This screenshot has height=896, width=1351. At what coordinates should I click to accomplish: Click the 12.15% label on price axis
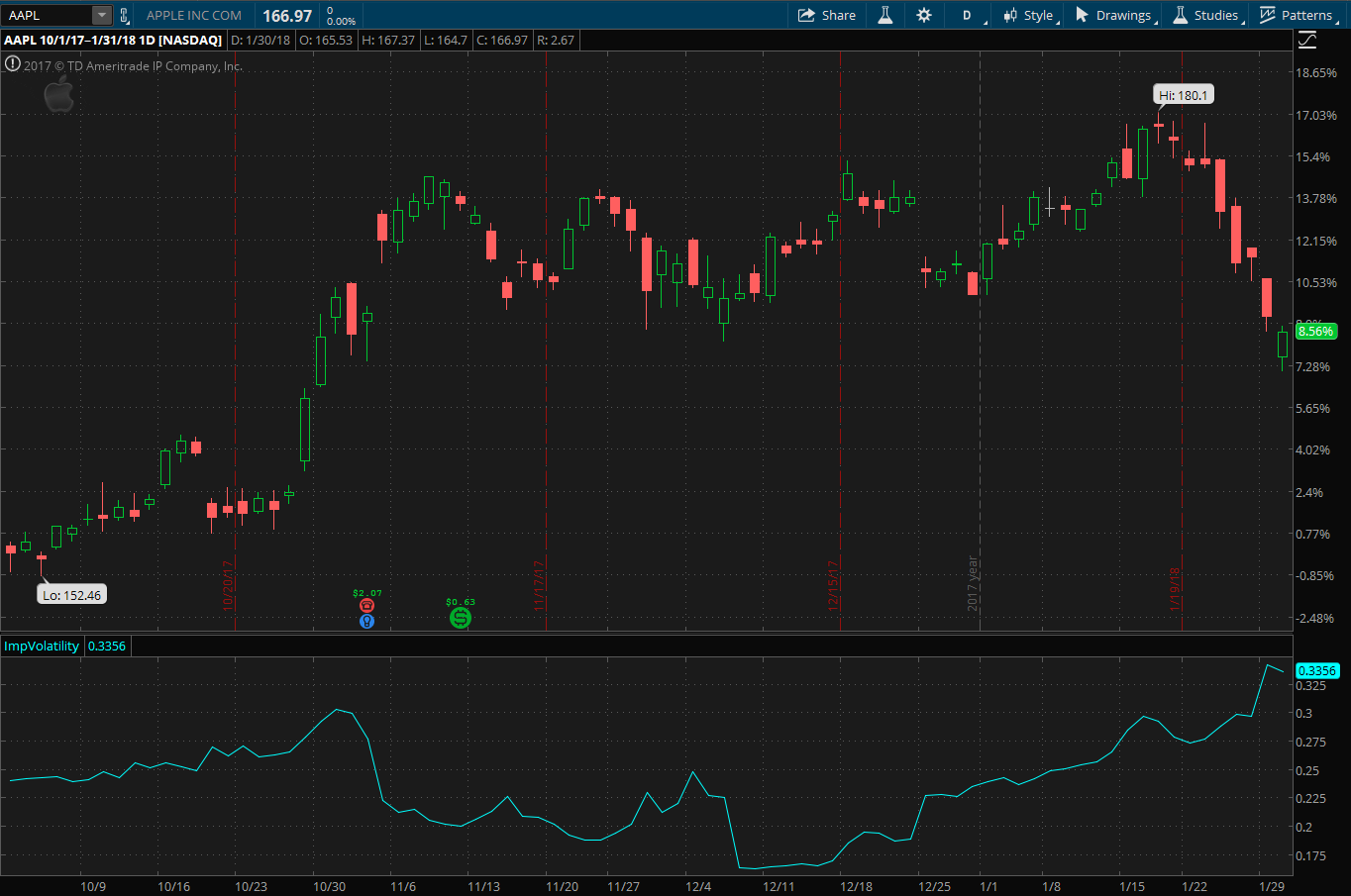[1316, 241]
